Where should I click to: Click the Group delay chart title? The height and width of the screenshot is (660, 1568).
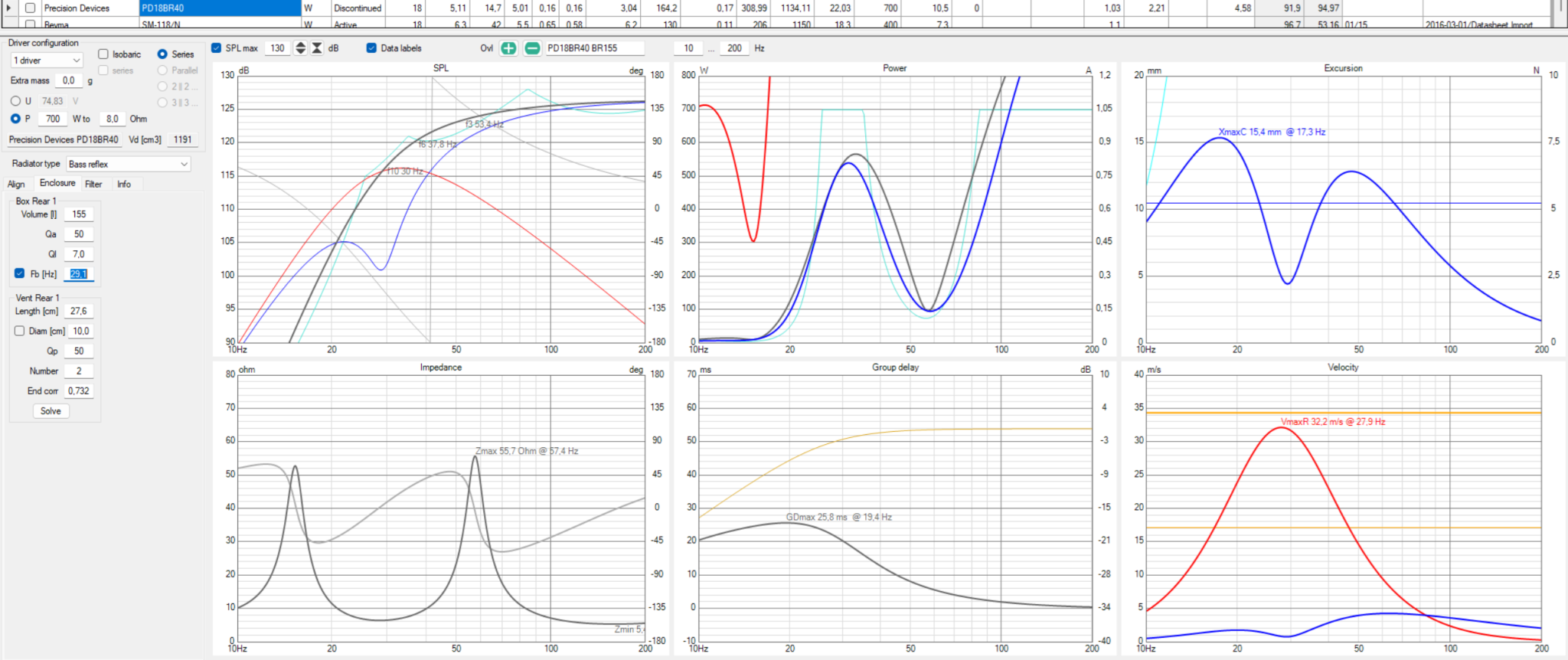pos(895,368)
